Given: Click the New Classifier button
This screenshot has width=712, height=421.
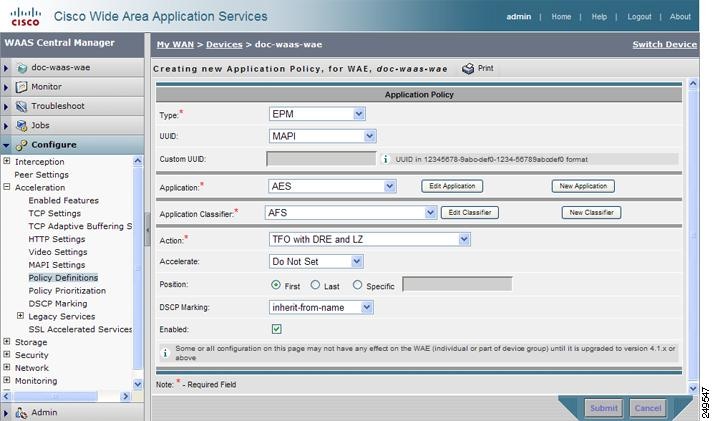Looking at the screenshot, I should coord(591,213).
